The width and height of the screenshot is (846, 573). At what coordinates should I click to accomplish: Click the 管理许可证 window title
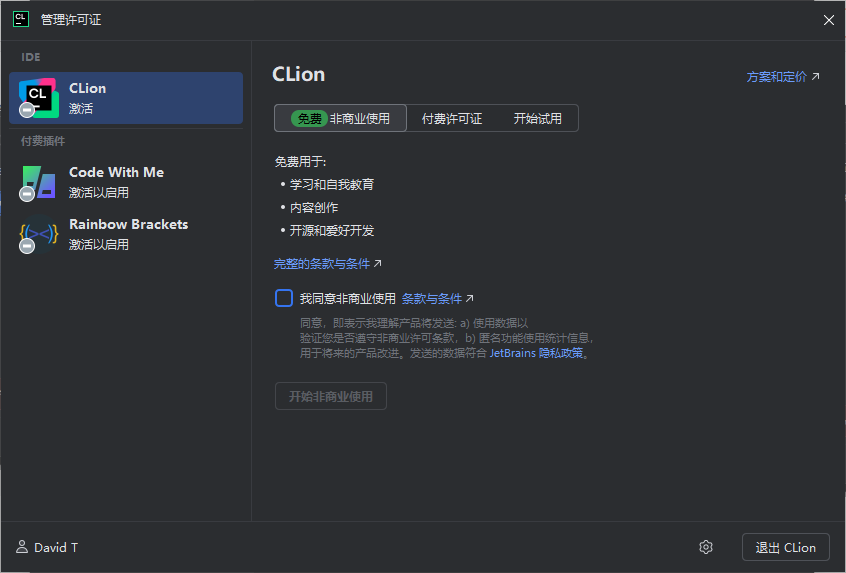point(71,20)
